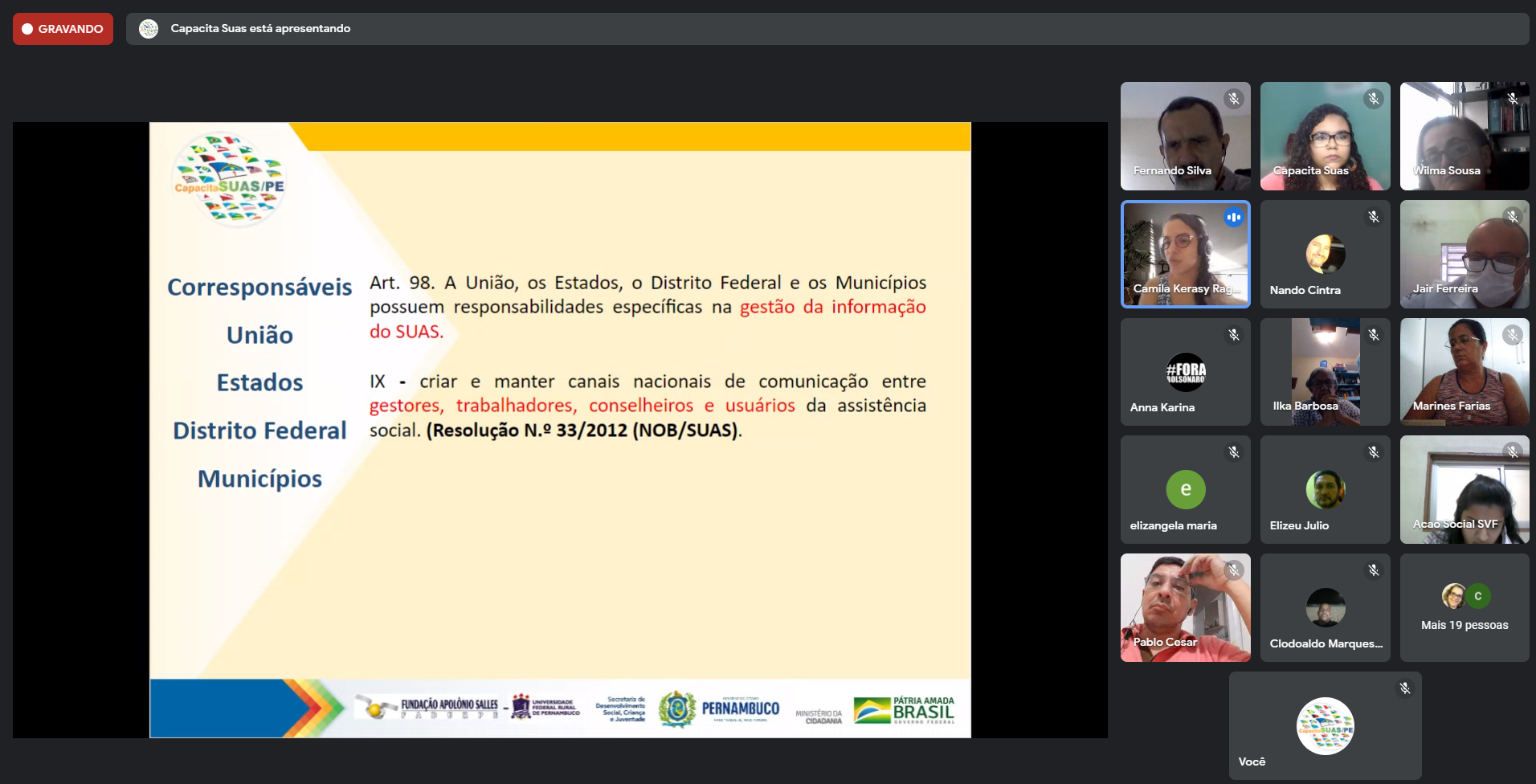The width and height of the screenshot is (1536, 784).
Task: Click Anna Karina's profile avatar
Action: click(1185, 372)
